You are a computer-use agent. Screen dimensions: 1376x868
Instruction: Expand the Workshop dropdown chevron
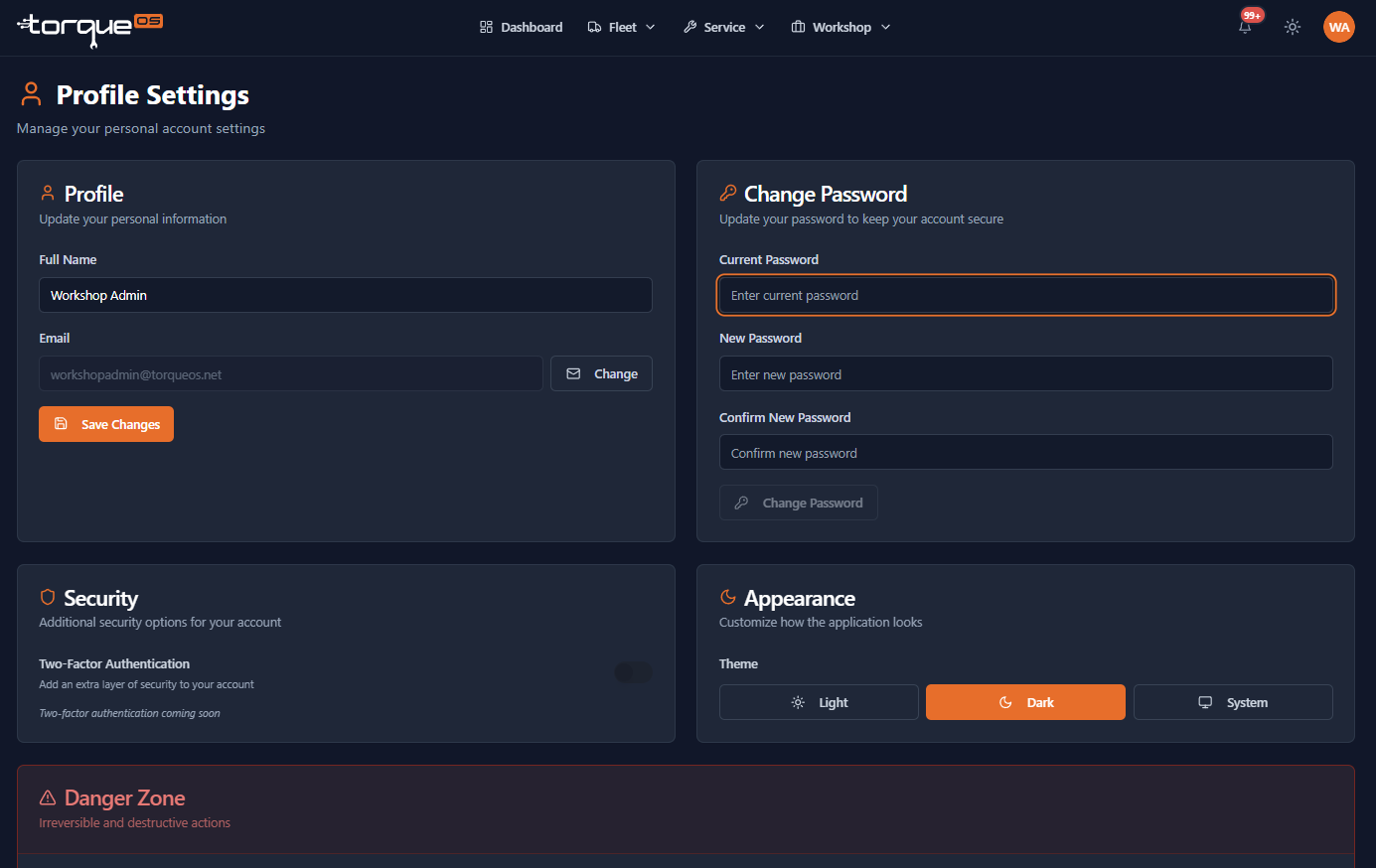pos(885,27)
